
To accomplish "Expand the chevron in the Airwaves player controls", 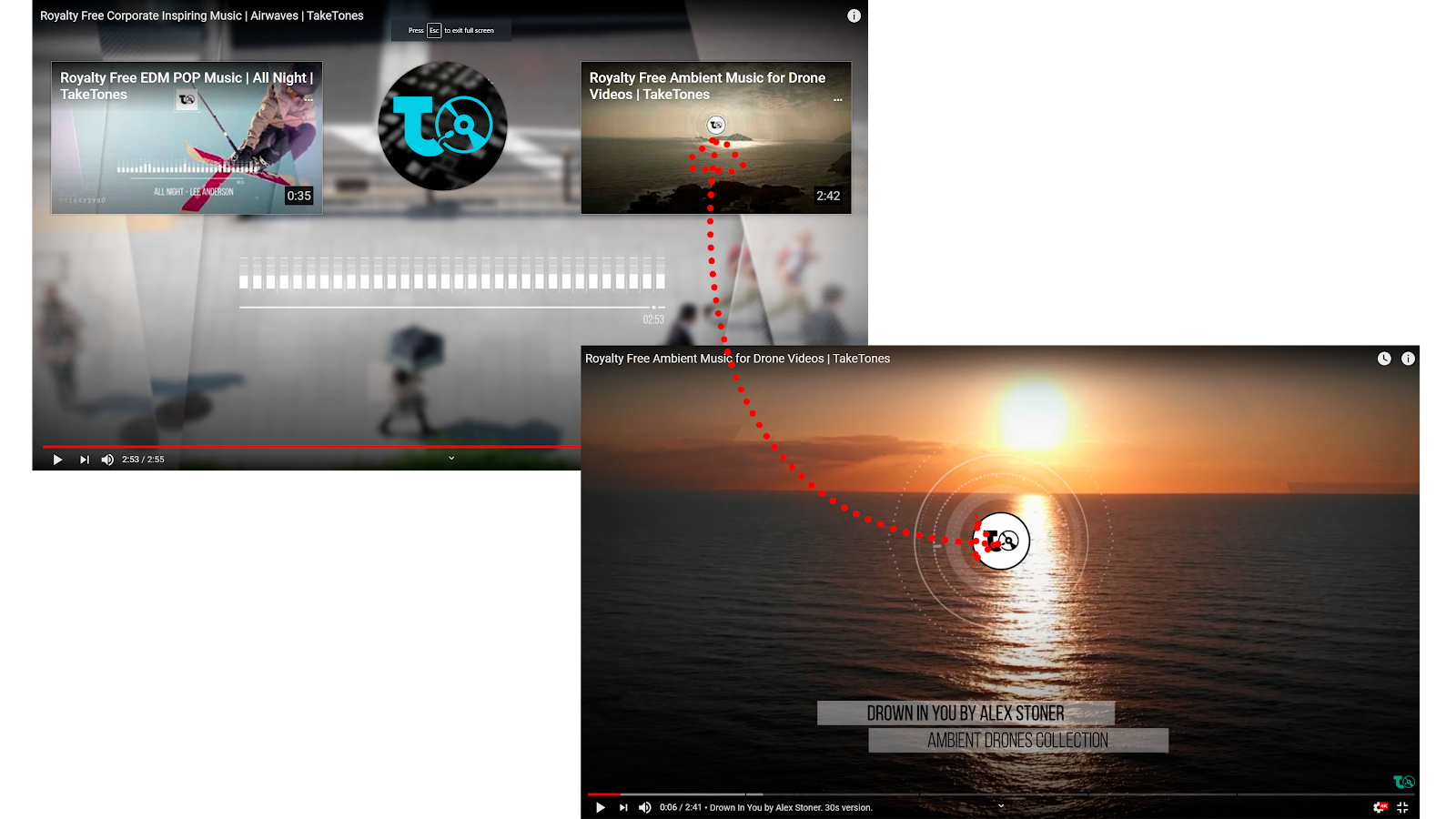I will click(x=451, y=459).
